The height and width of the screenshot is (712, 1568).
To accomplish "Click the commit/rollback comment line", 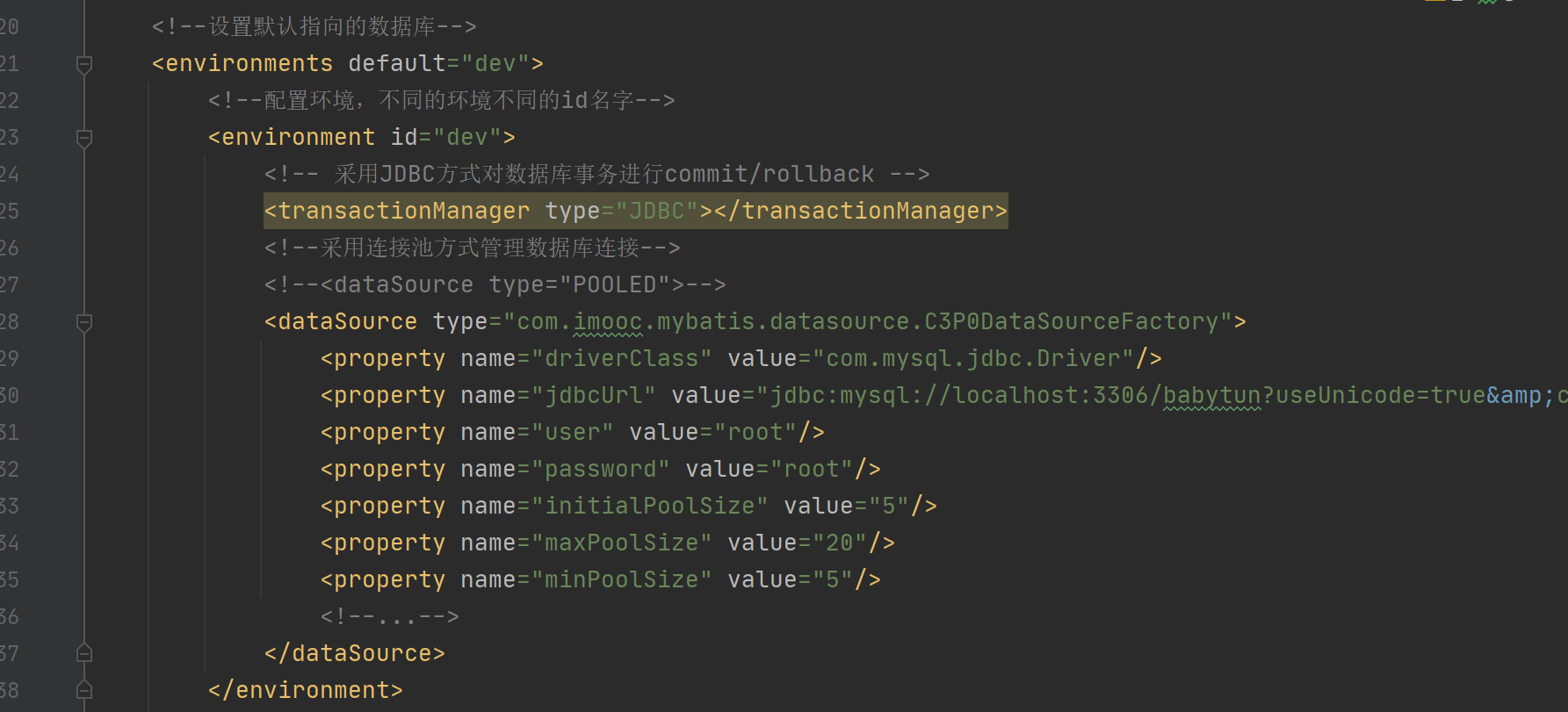I will 596,174.
